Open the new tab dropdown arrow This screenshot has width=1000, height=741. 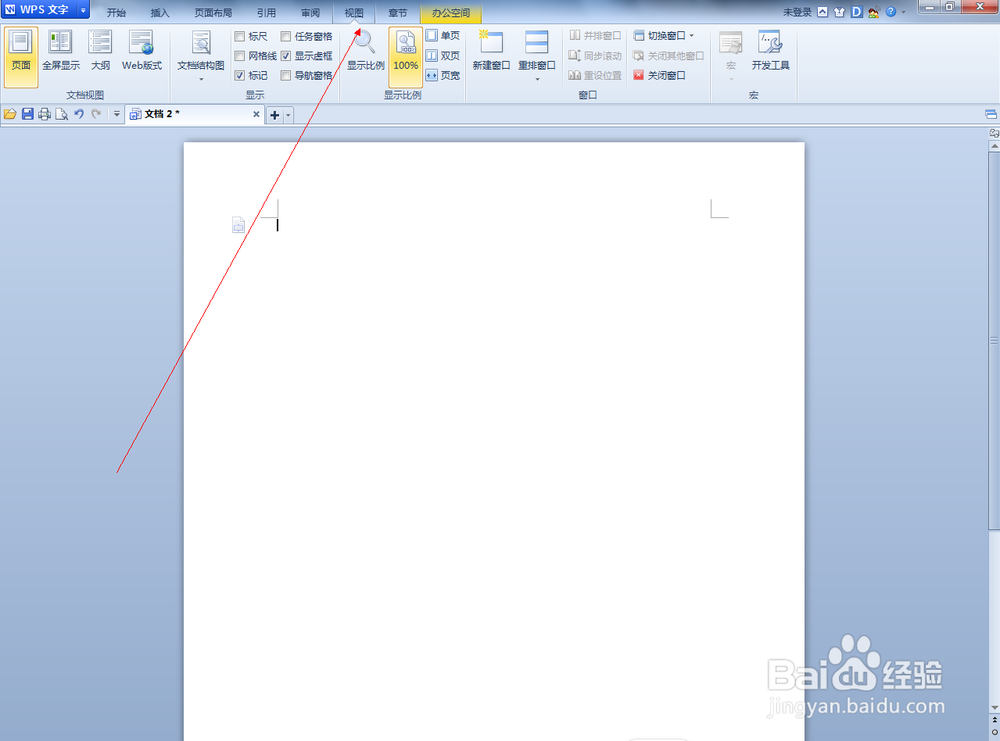tap(288, 115)
